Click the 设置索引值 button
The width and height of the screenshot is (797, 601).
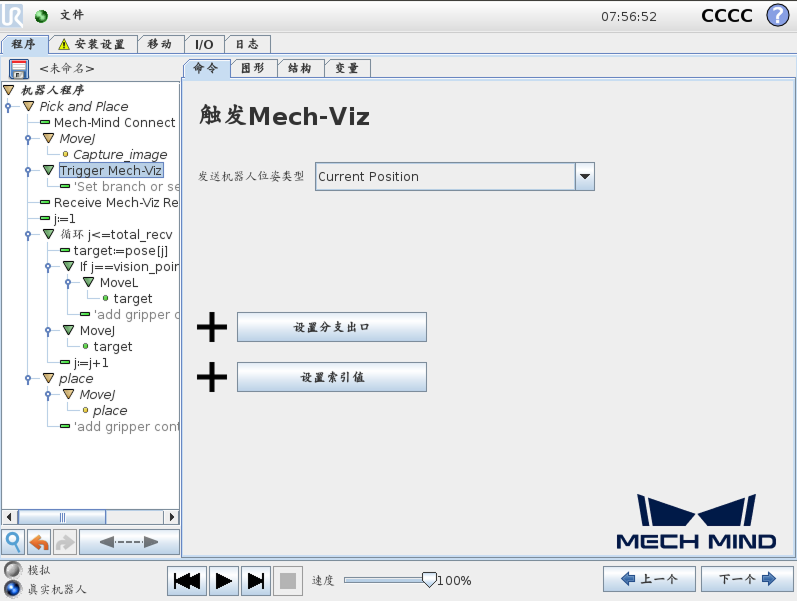coord(331,377)
